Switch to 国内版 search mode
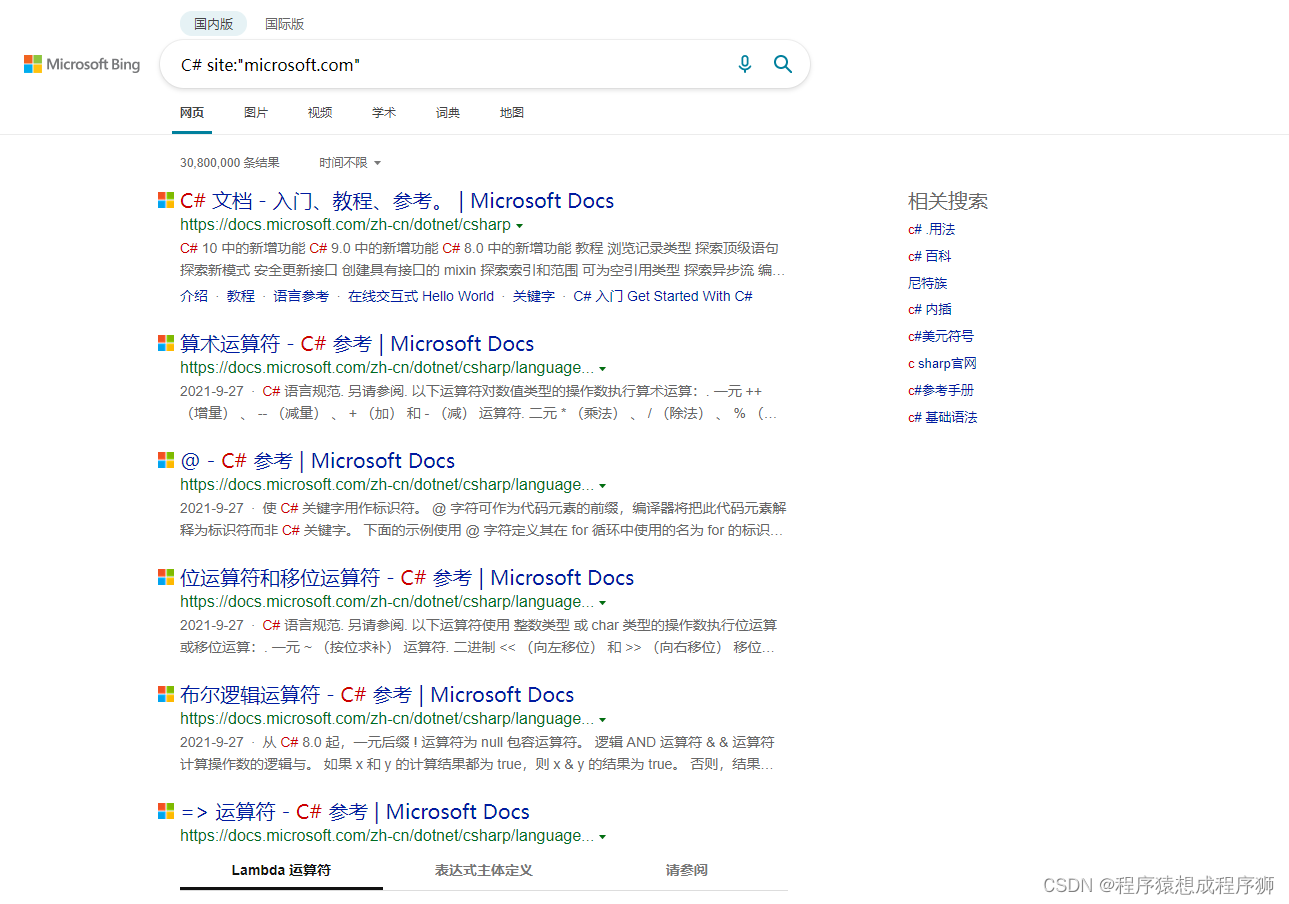The image size is (1289, 904). (x=213, y=24)
